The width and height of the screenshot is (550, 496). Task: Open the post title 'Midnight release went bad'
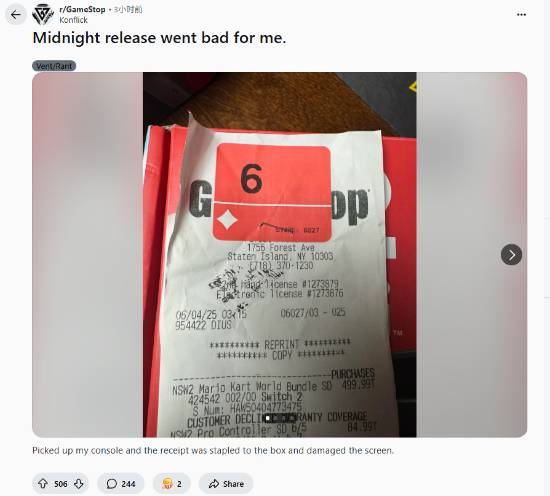click(x=159, y=38)
